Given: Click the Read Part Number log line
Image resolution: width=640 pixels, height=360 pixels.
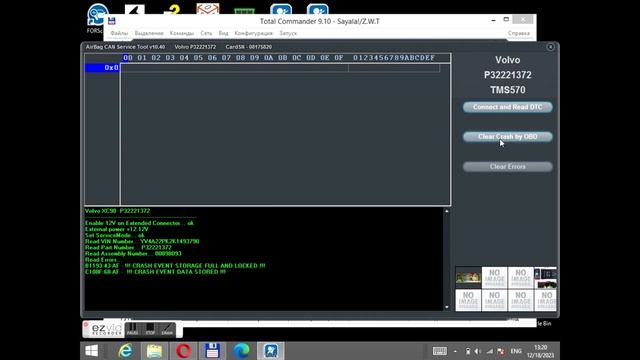Looking at the screenshot, I should point(128,247).
